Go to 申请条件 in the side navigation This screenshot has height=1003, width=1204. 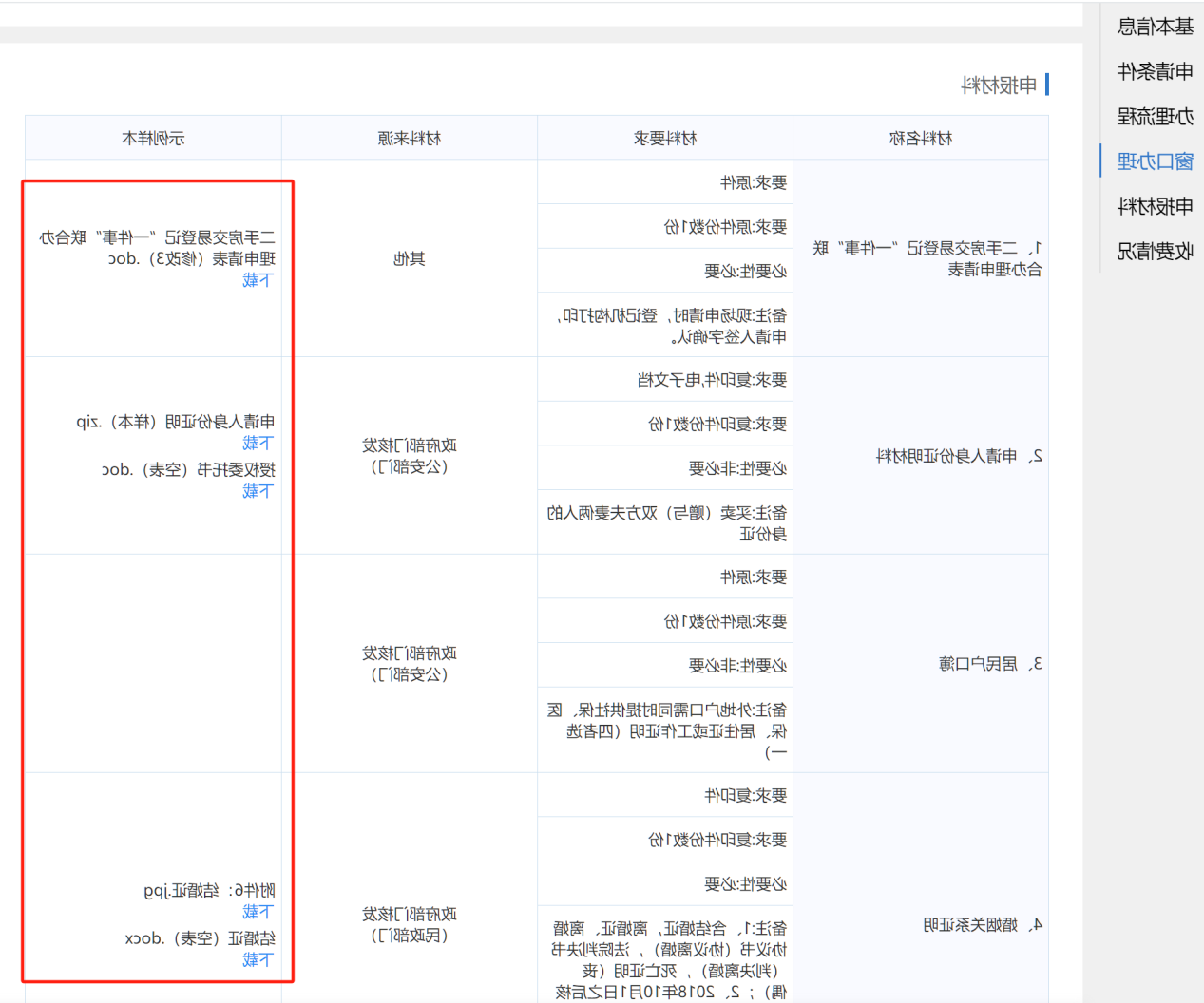click(1155, 71)
